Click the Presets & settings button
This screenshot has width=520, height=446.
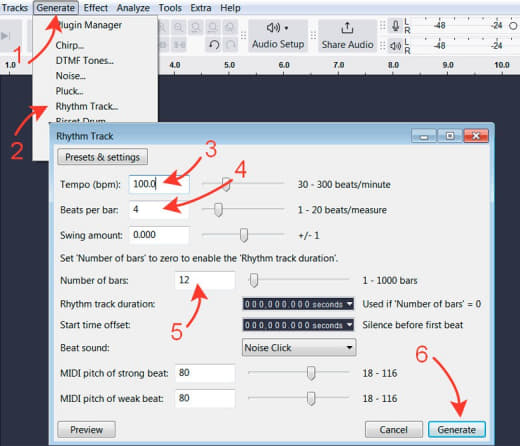tap(102, 157)
